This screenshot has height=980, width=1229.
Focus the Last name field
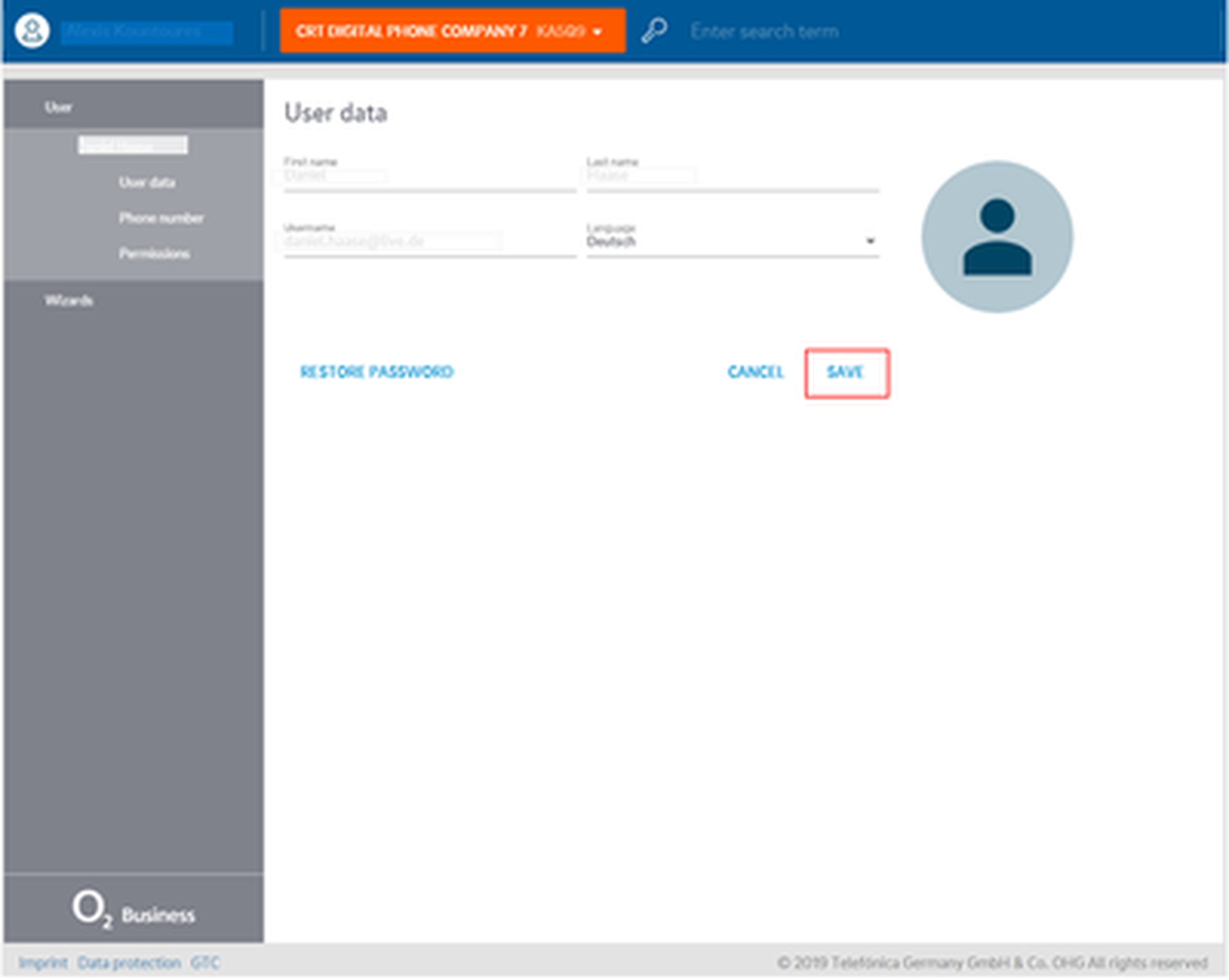click(732, 177)
